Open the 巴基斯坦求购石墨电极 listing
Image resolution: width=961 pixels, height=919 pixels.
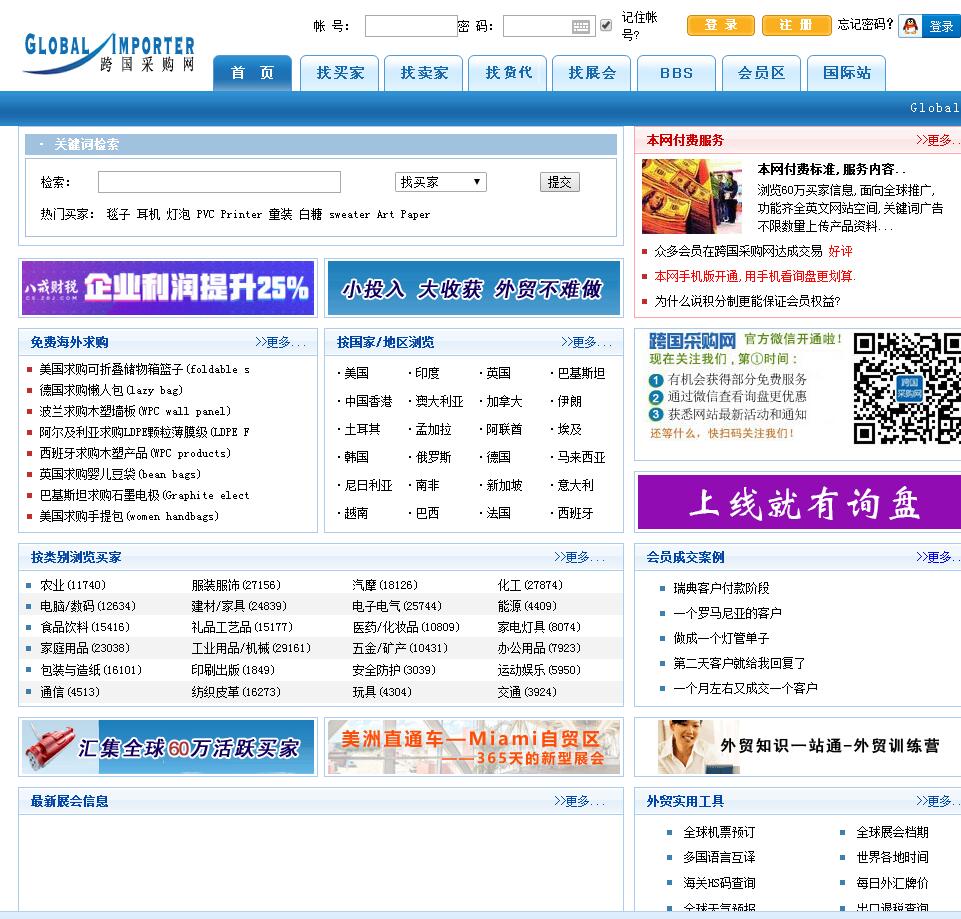pyautogui.click(x=144, y=495)
